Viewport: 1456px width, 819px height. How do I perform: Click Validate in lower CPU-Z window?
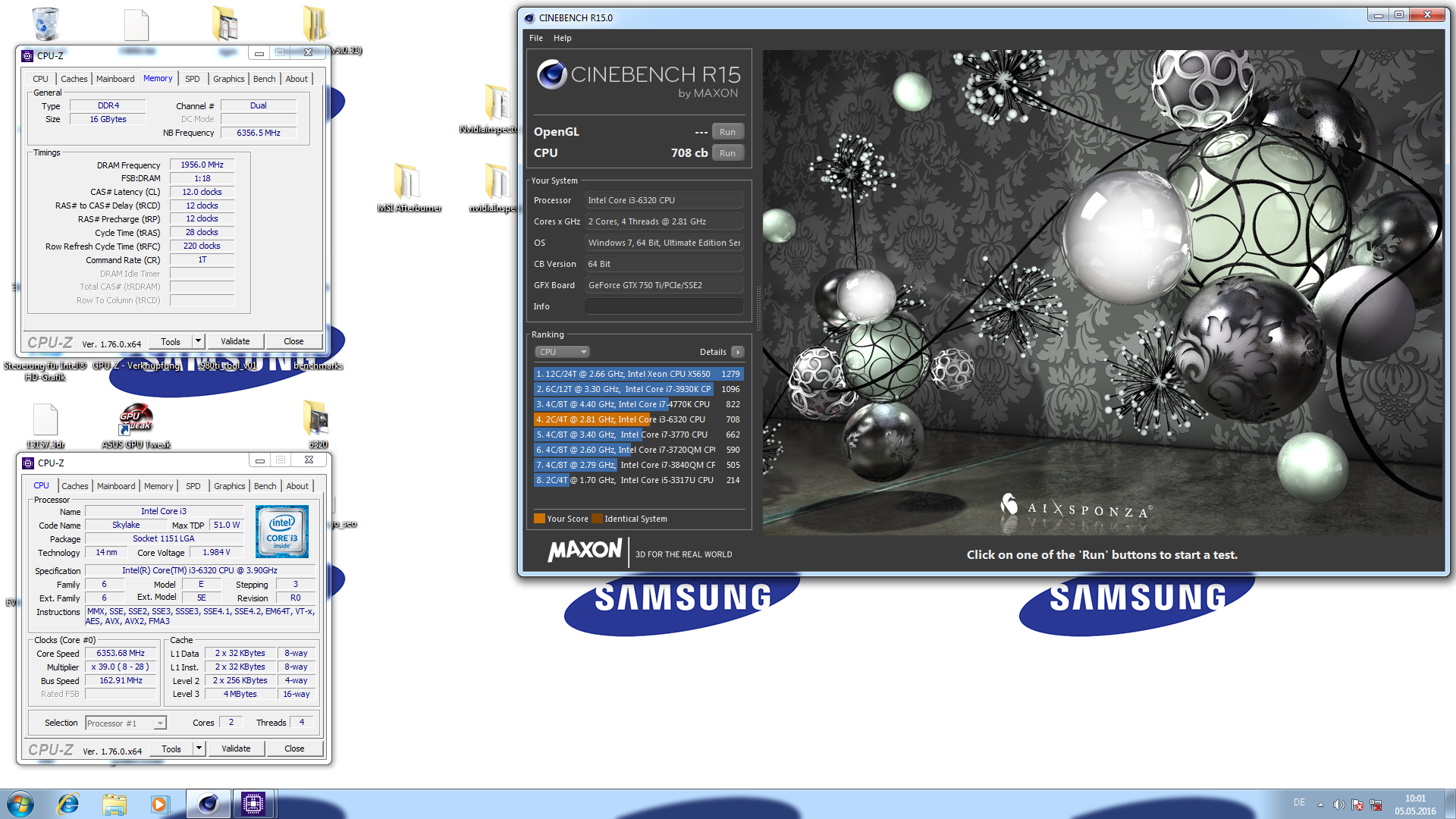(x=236, y=748)
